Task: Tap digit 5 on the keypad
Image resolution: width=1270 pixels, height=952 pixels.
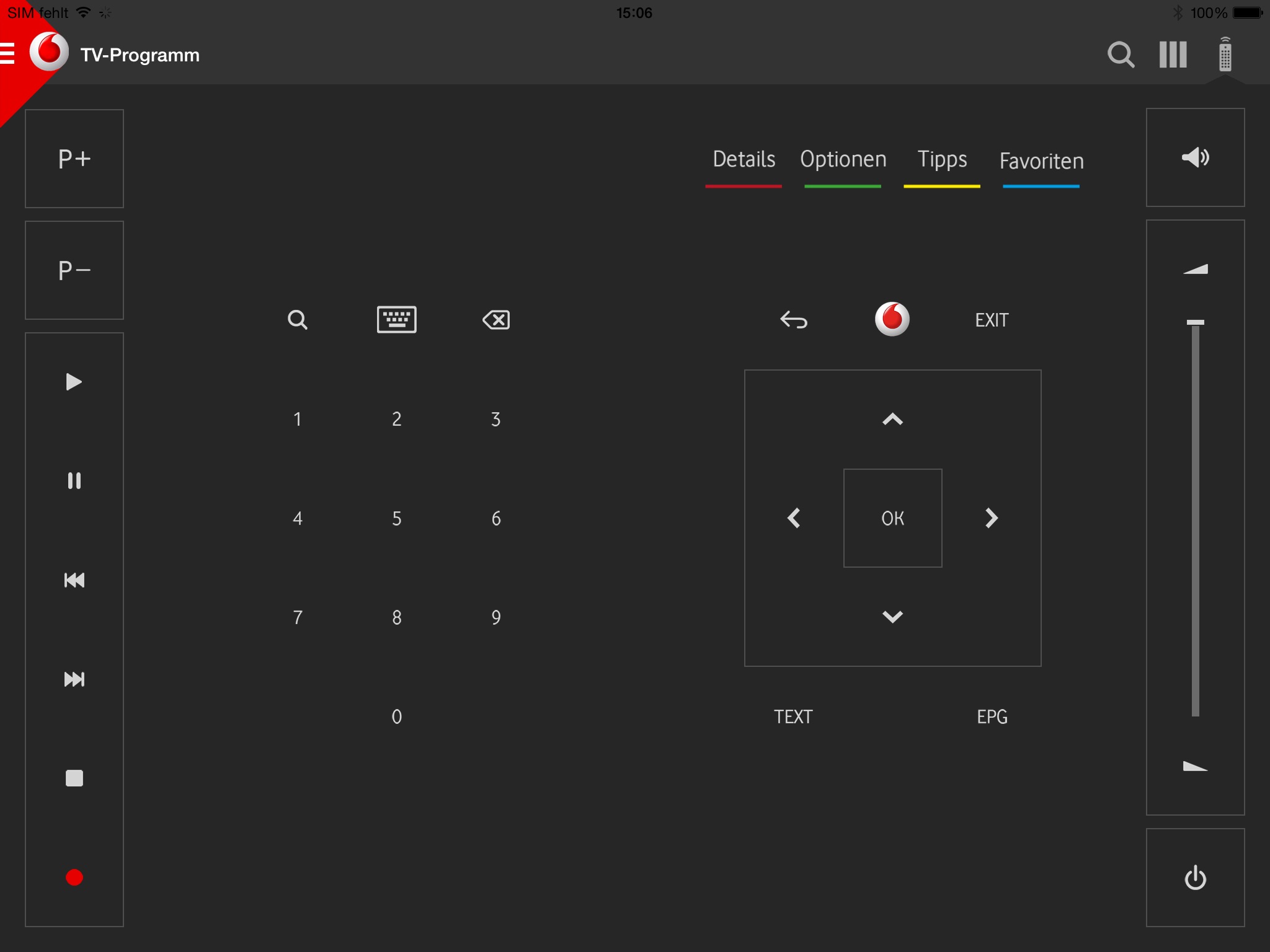Action: [397, 518]
